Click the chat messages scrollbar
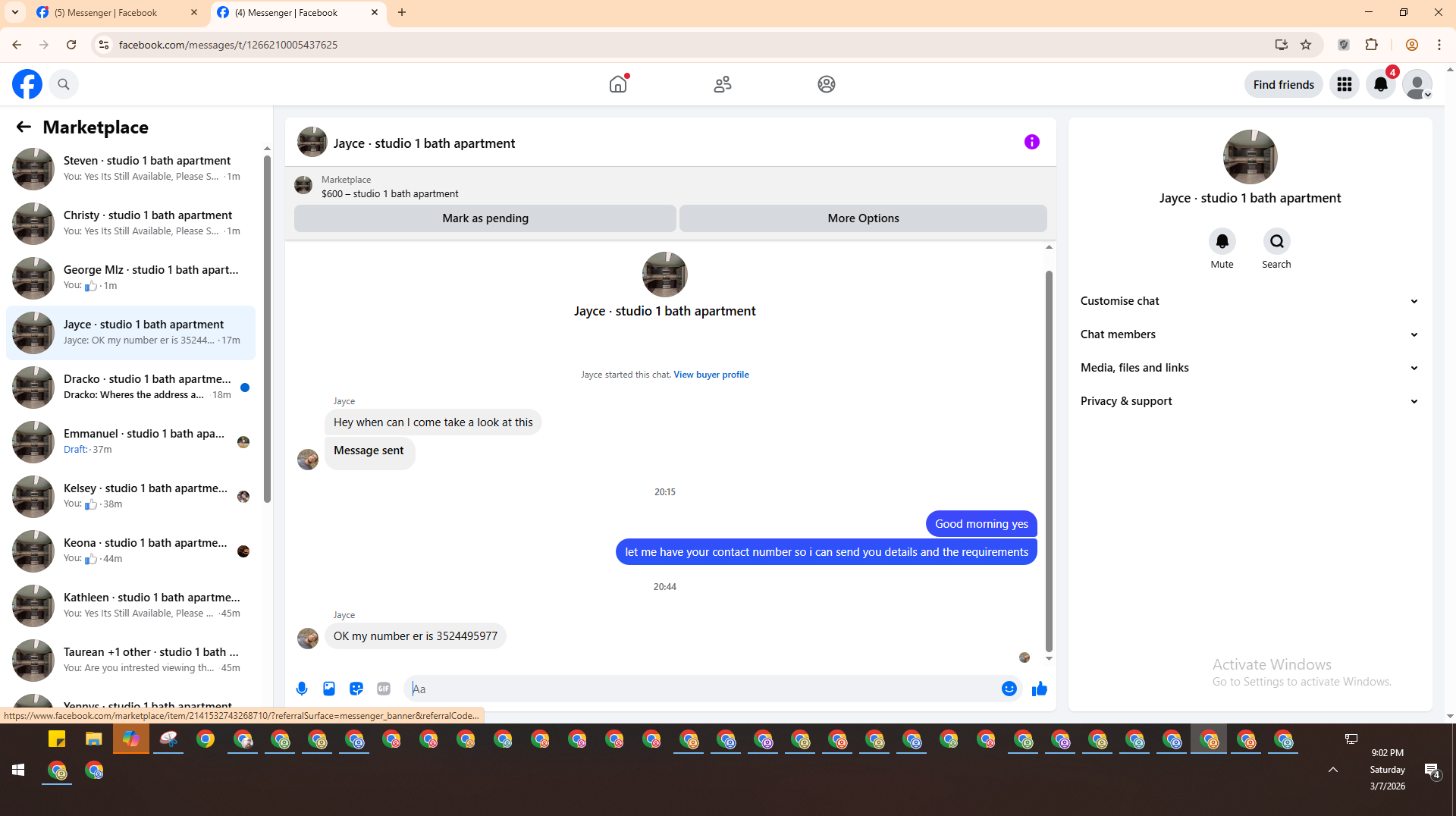Image resolution: width=1456 pixels, height=816 pixels. tap(1049, 461)
